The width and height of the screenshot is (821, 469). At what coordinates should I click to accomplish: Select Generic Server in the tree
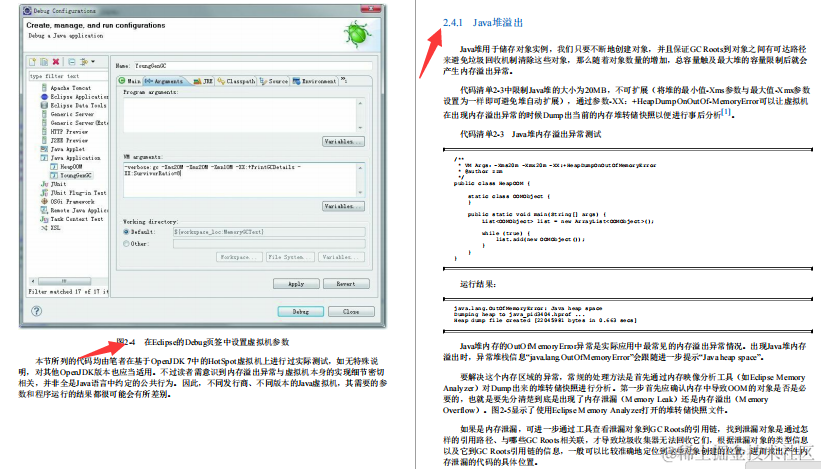[68, 114]
